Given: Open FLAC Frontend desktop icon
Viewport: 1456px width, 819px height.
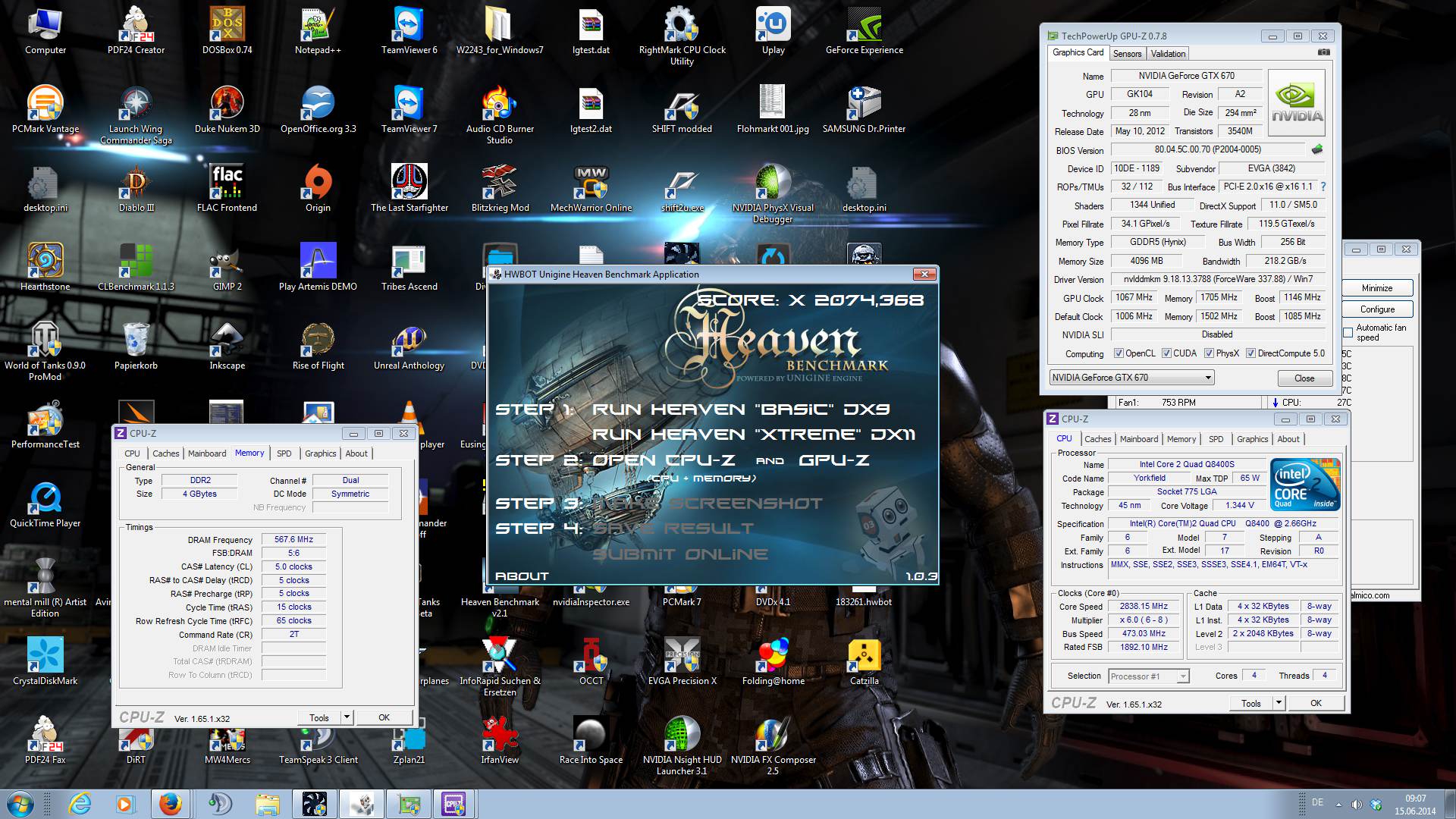Looking at the screenshot, I should [227, 188].
